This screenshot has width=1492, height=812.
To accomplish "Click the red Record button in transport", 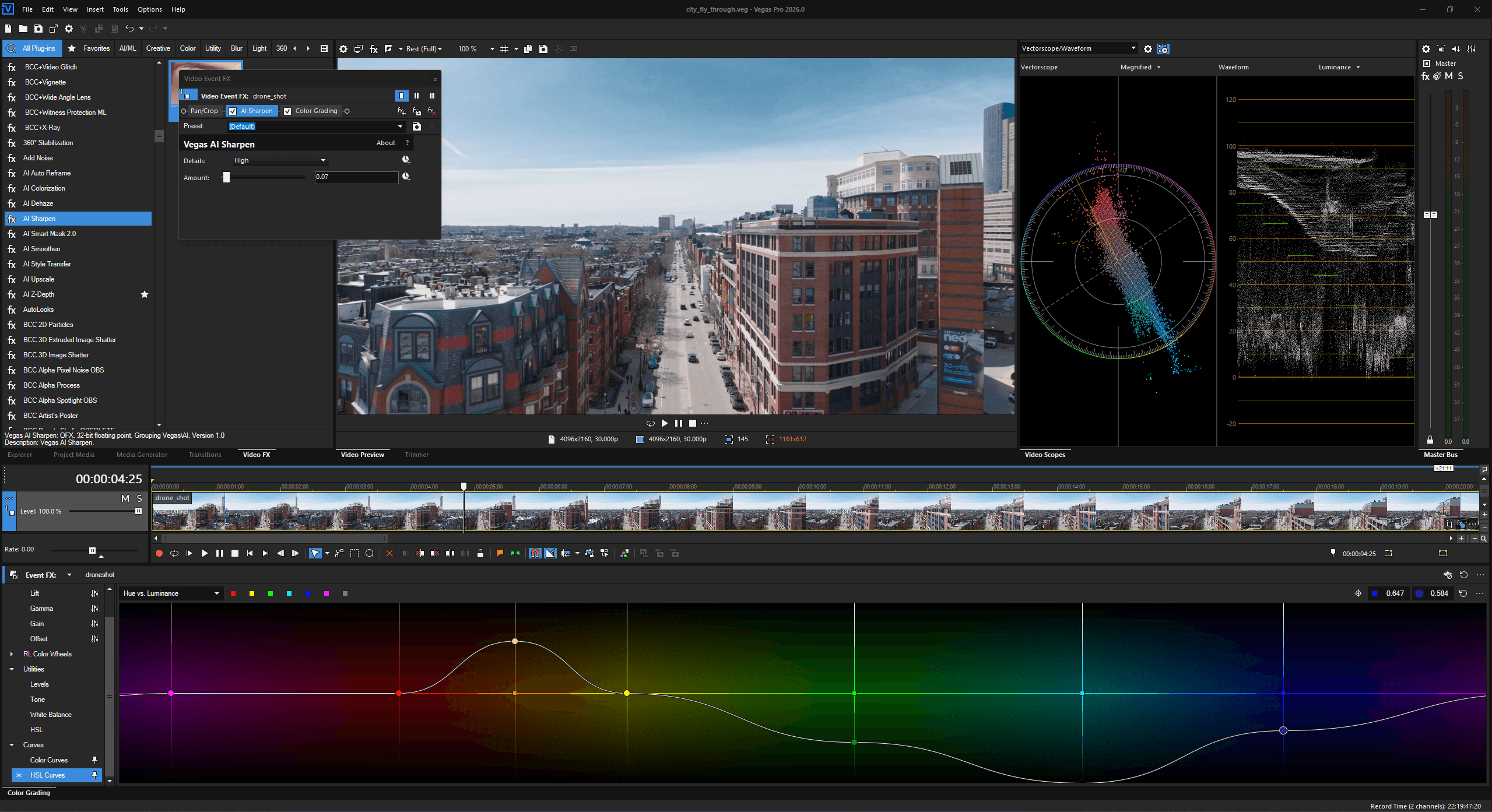I will (x=159, y=553).
